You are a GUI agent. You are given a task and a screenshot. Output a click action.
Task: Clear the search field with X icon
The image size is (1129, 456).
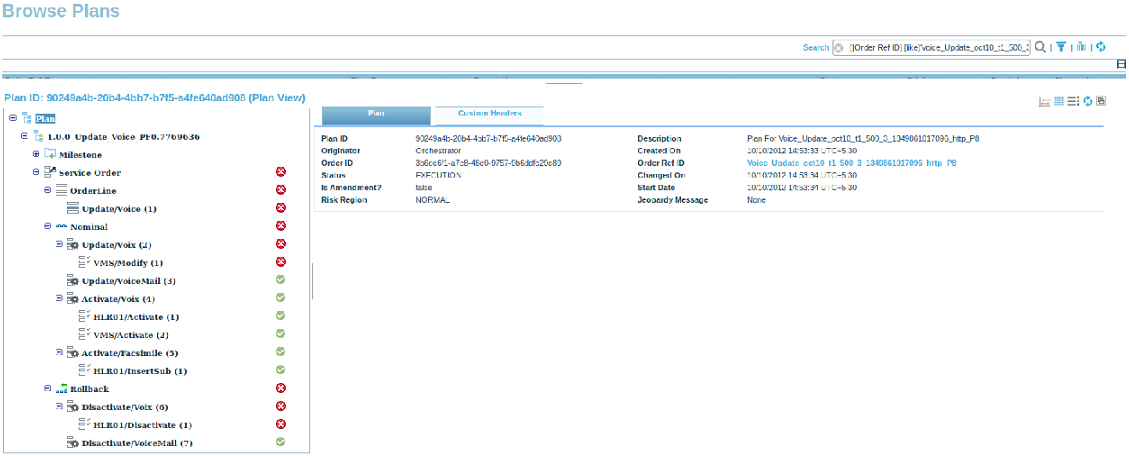tap(839, 48)
